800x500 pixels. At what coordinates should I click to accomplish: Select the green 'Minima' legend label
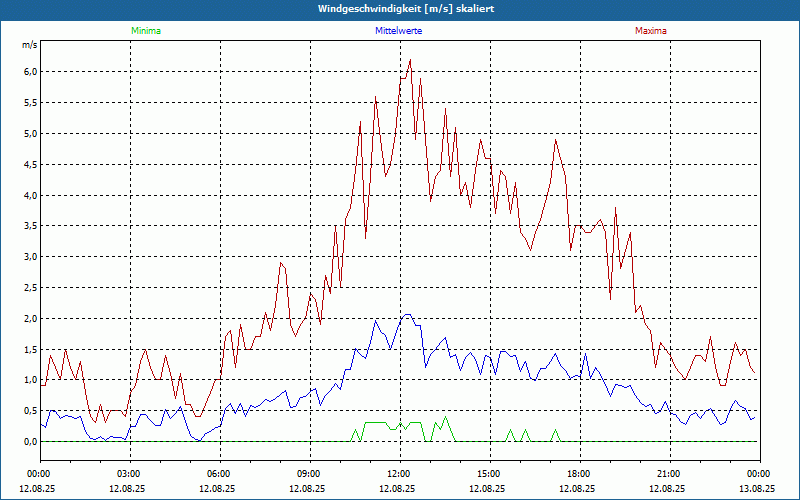(145, 31)
